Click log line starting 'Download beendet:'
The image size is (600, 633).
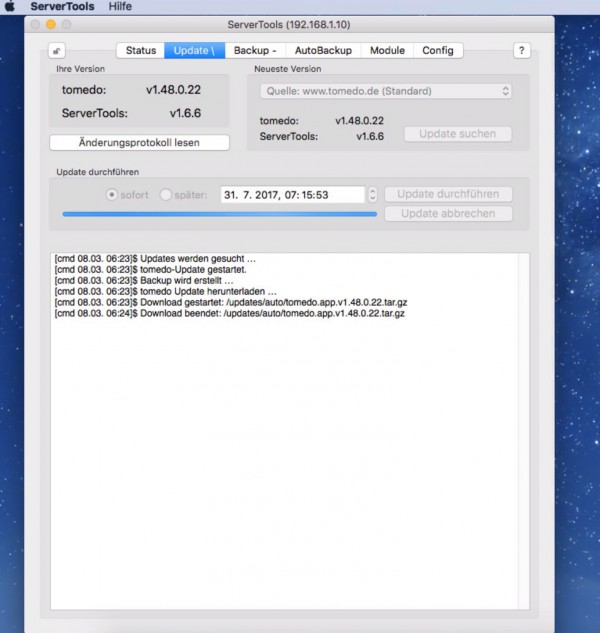point(229,313)
